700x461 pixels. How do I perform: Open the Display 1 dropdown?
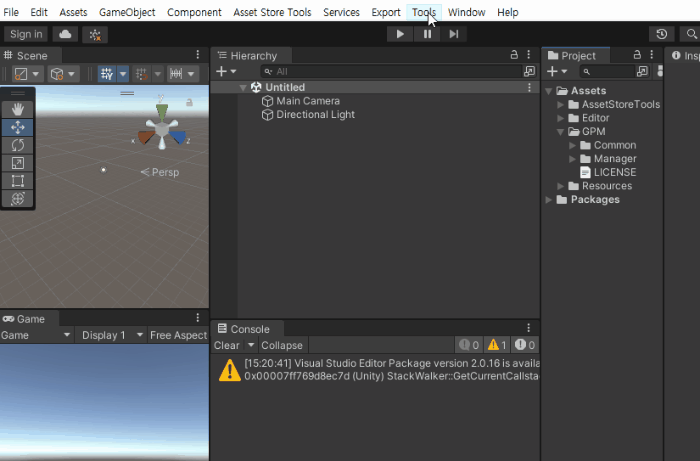[110, 335]
